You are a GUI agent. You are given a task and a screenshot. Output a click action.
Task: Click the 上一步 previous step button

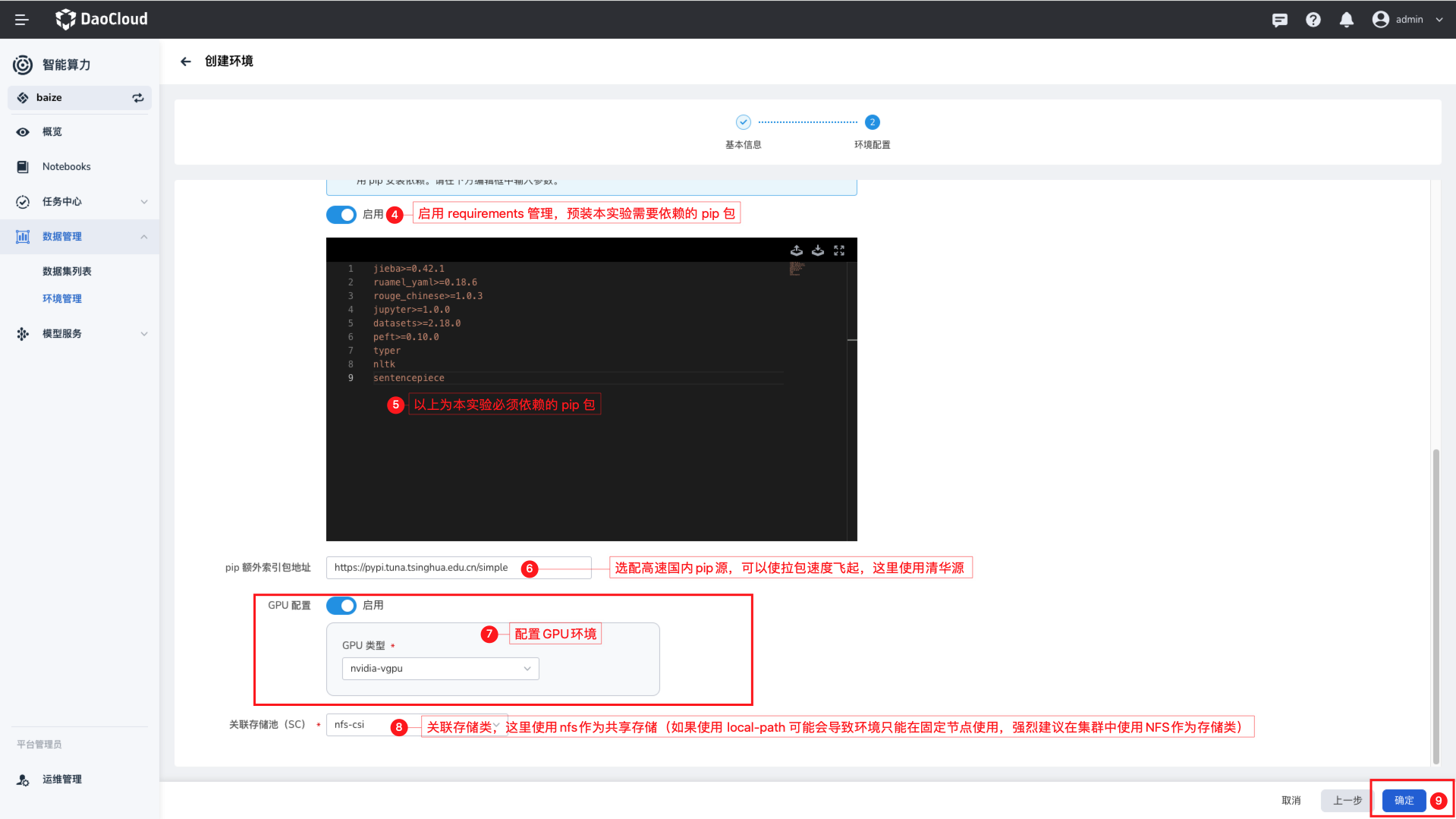click(1347, 801)
